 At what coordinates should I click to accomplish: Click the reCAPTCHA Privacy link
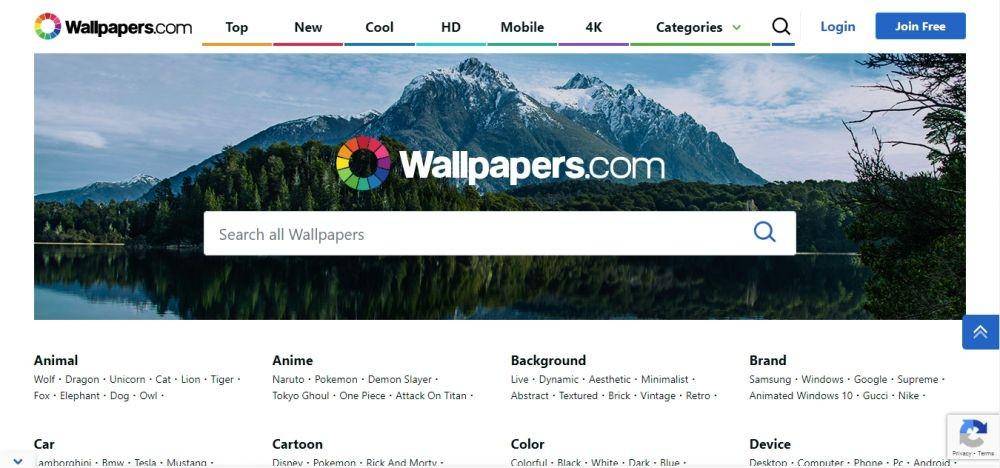961,453
